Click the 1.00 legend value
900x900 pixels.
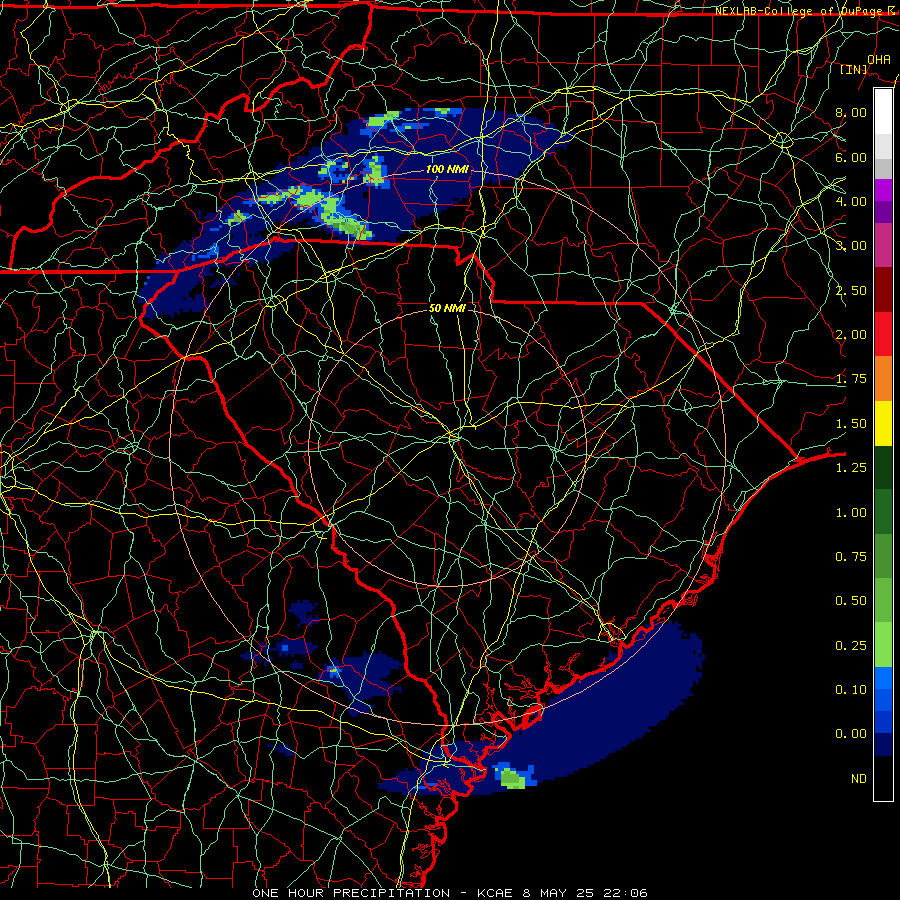pos(851,513)
